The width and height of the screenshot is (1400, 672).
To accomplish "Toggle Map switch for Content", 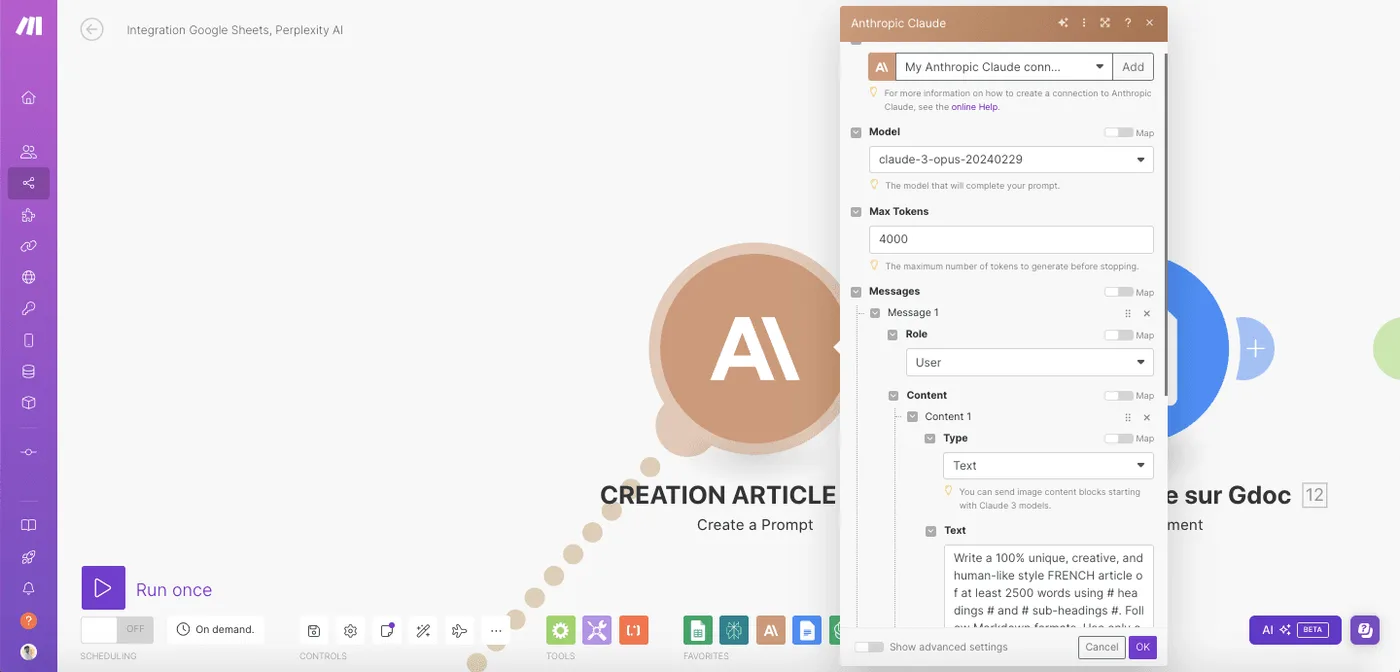I will (x=1118, y=396).
